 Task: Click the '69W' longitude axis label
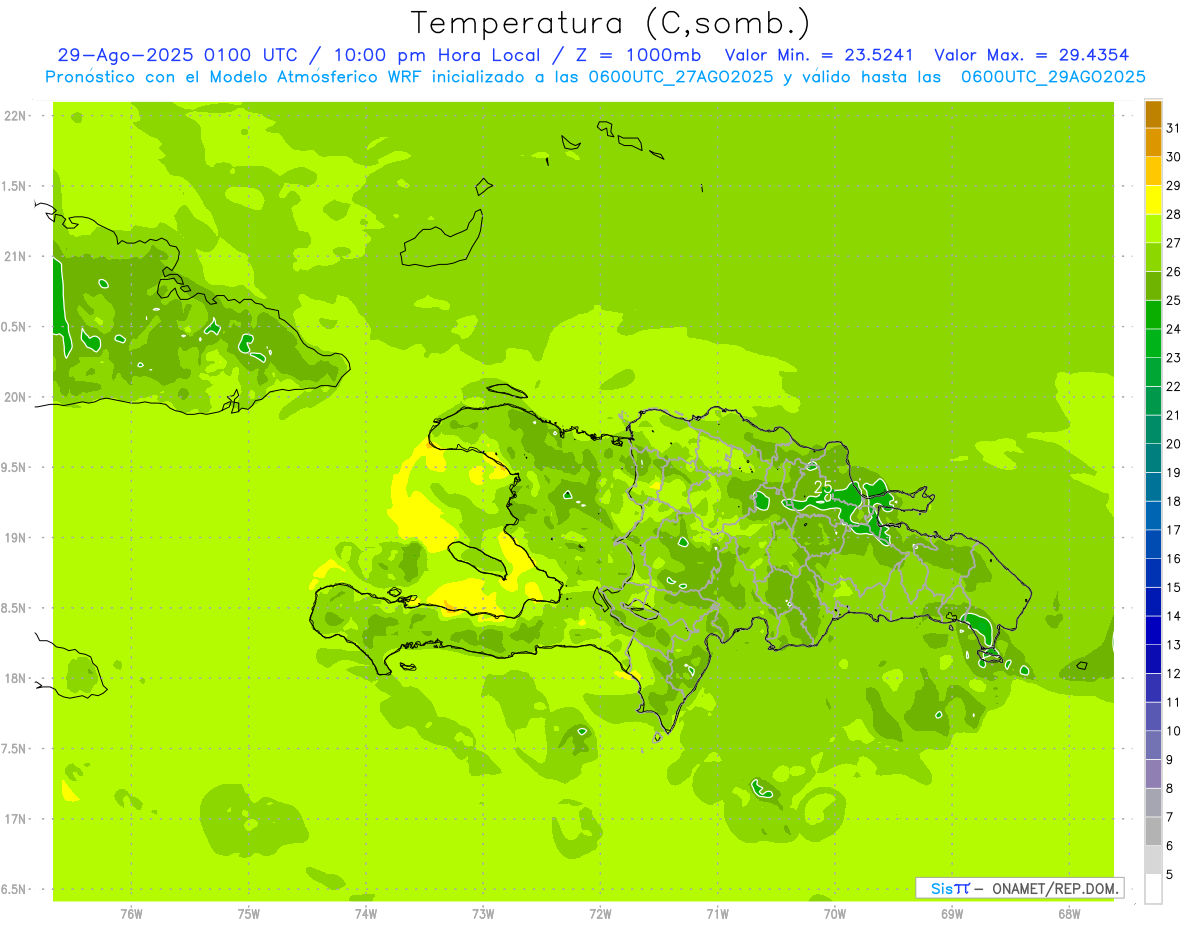[952, 914]
